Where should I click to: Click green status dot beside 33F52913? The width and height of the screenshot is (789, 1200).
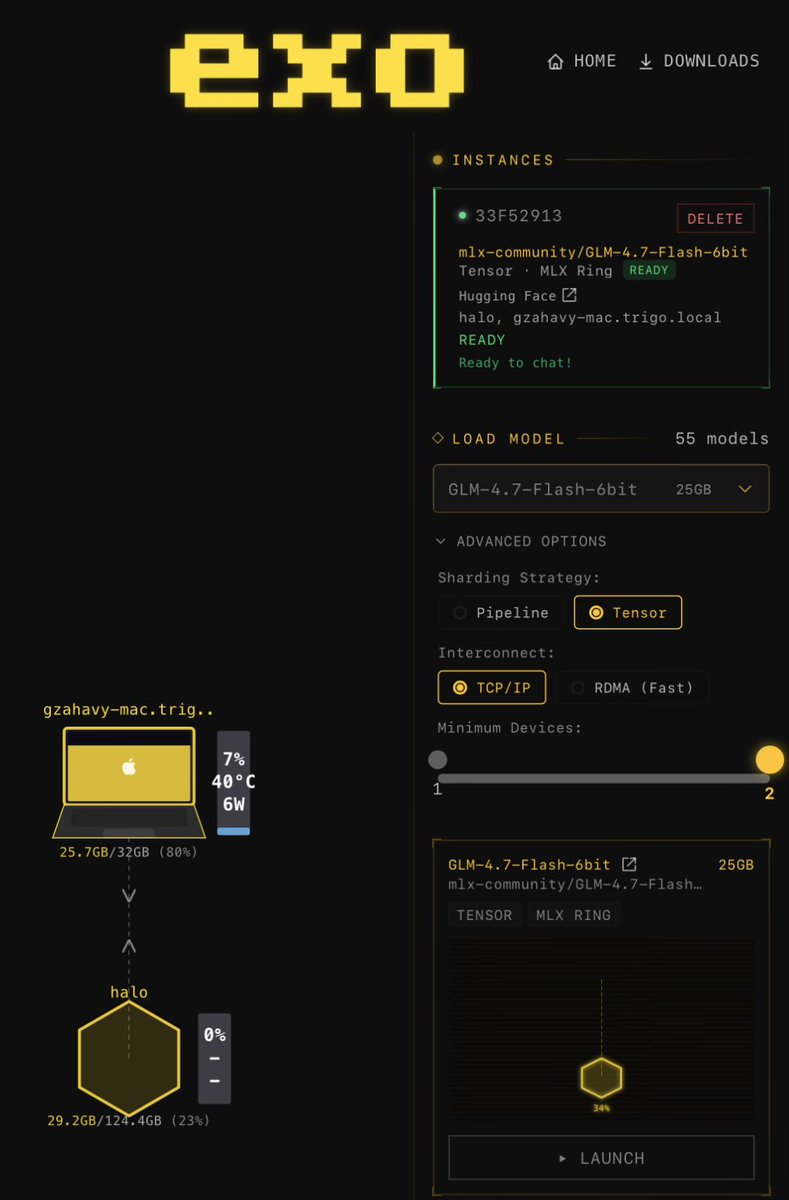pos(462,215)
